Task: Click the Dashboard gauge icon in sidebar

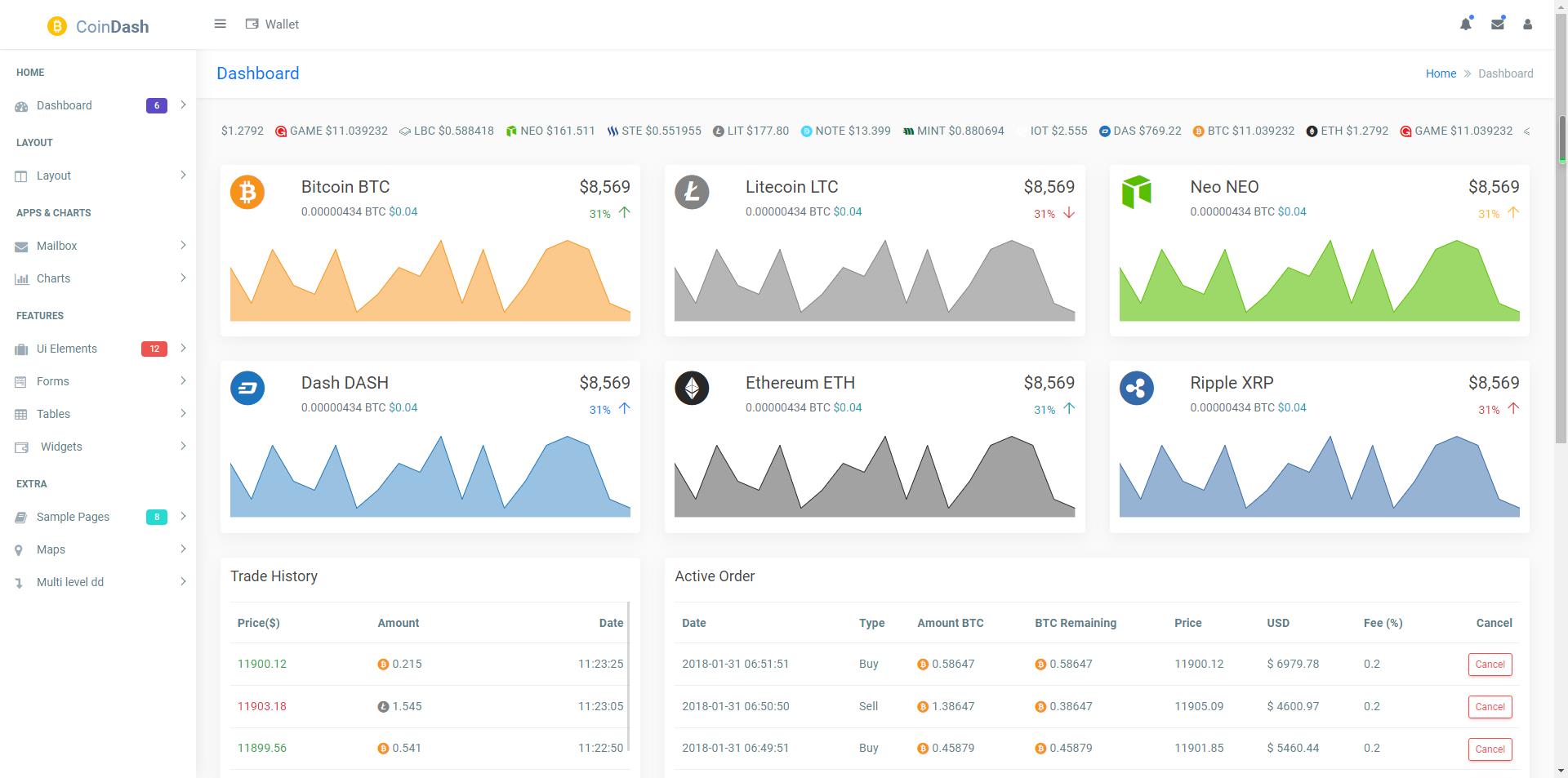Action: [x=21, y=106]
